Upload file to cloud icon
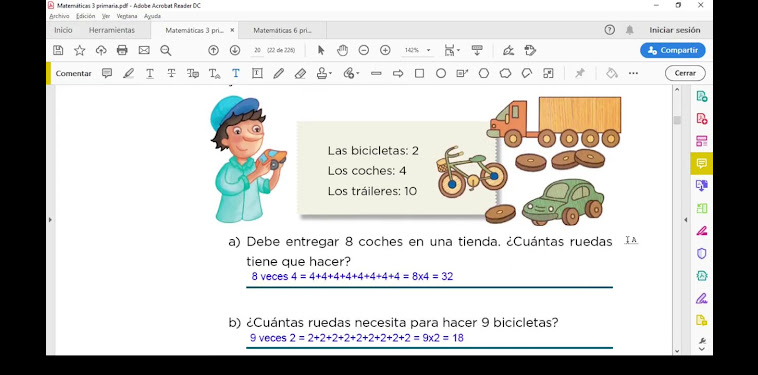 tap(101, 50)
